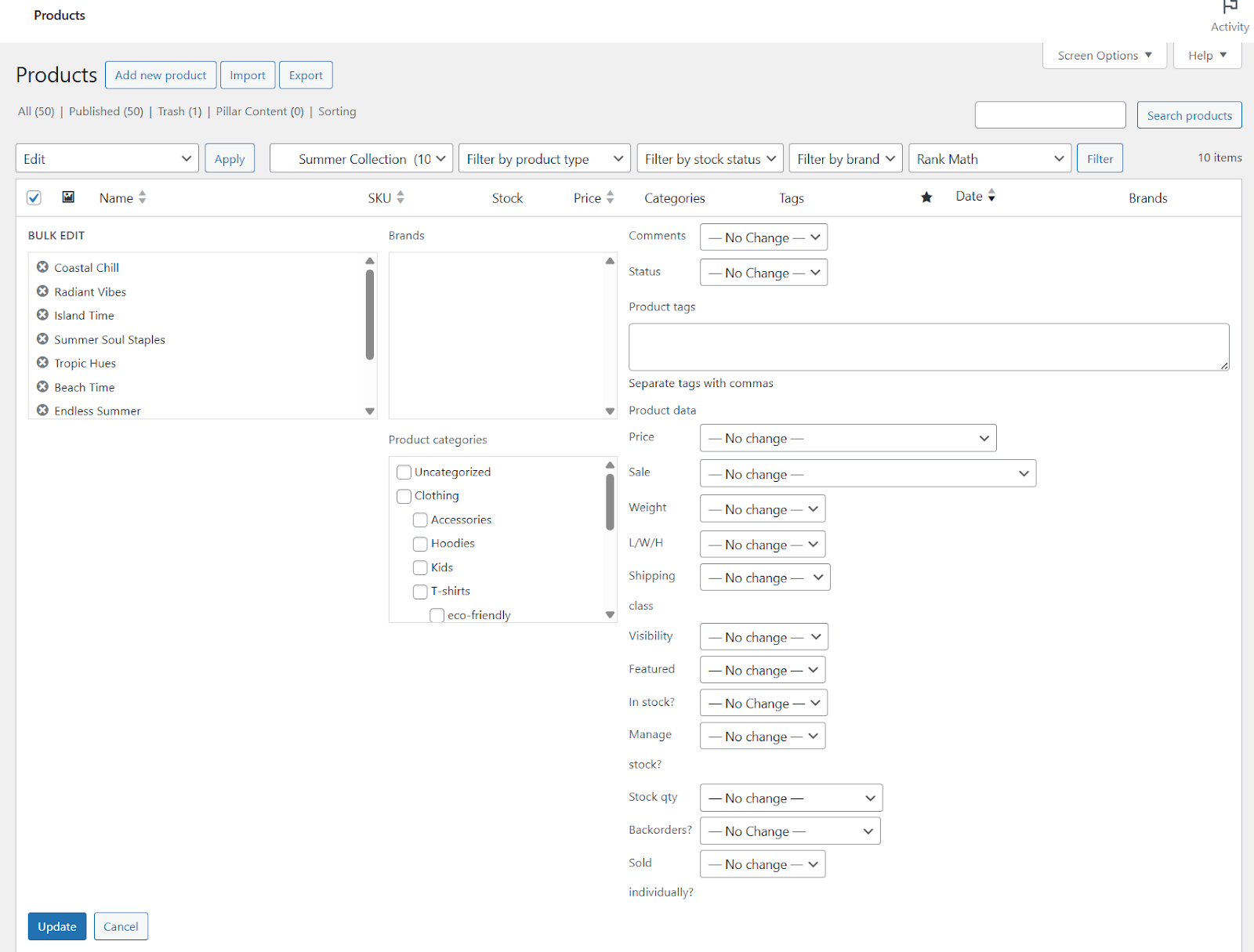Expand Screen Options panel
Image resolution: width=1254 pixels, height=952 pixels.
pyautogui.click(x=1105, y=55)
